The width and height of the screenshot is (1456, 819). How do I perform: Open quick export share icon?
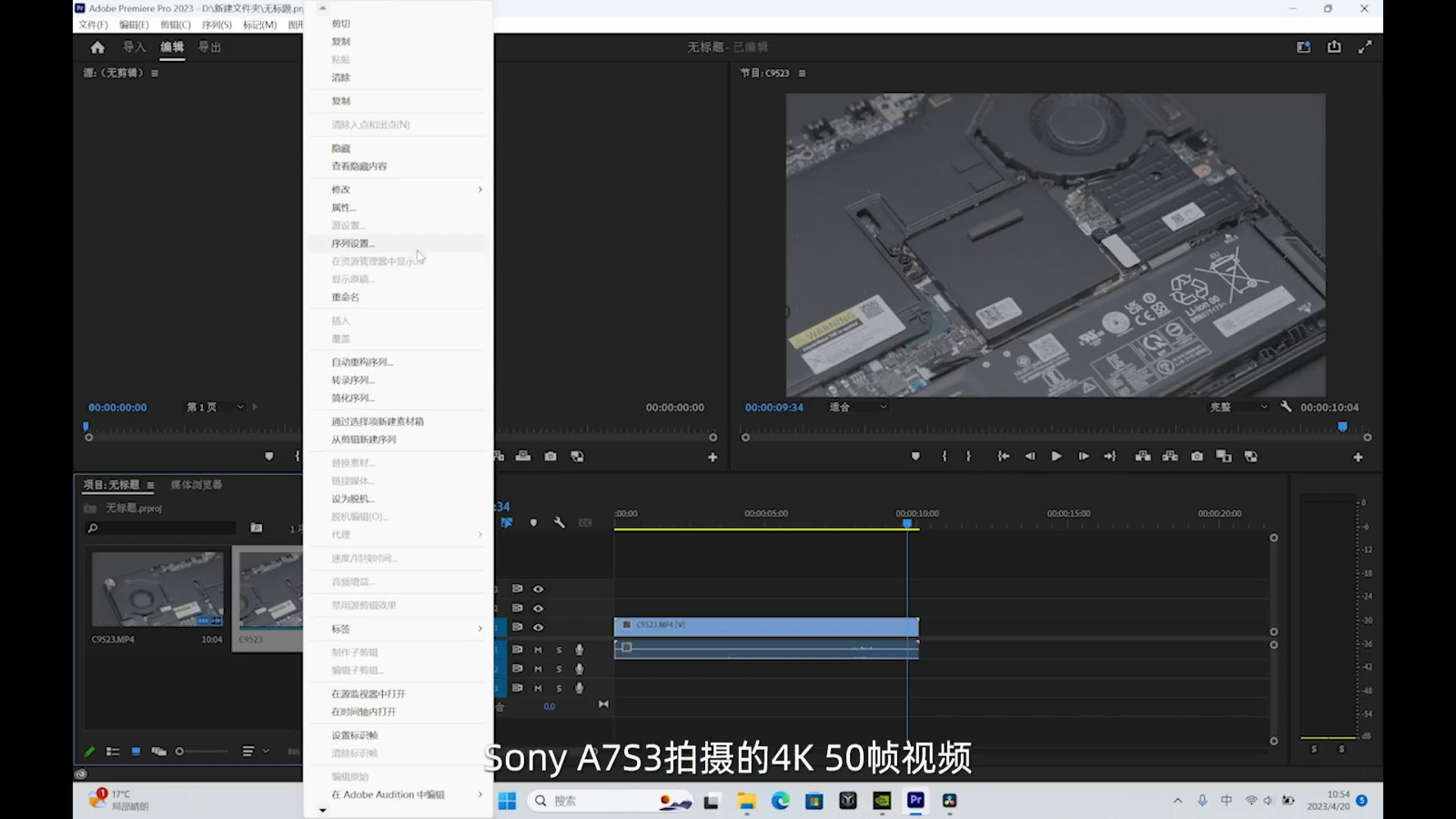(1334, 46)
